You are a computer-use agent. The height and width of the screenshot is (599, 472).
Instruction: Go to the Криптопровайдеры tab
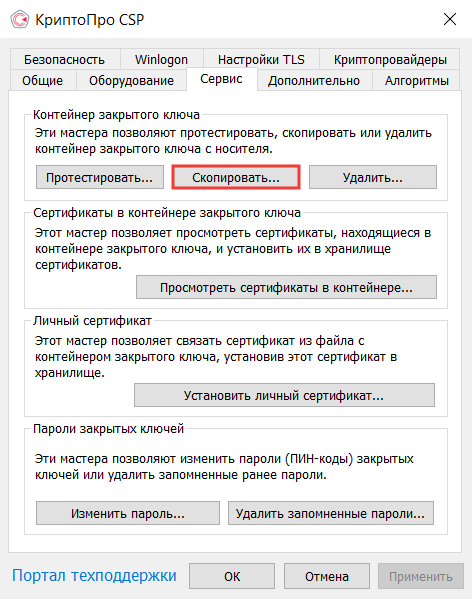(390, 60)
